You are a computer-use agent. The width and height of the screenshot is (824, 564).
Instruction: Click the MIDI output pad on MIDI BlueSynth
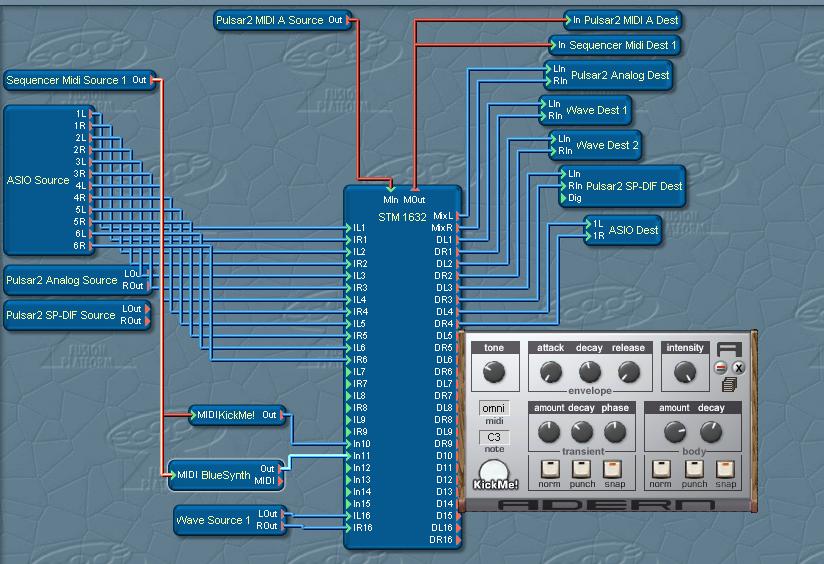click(280, 480)
